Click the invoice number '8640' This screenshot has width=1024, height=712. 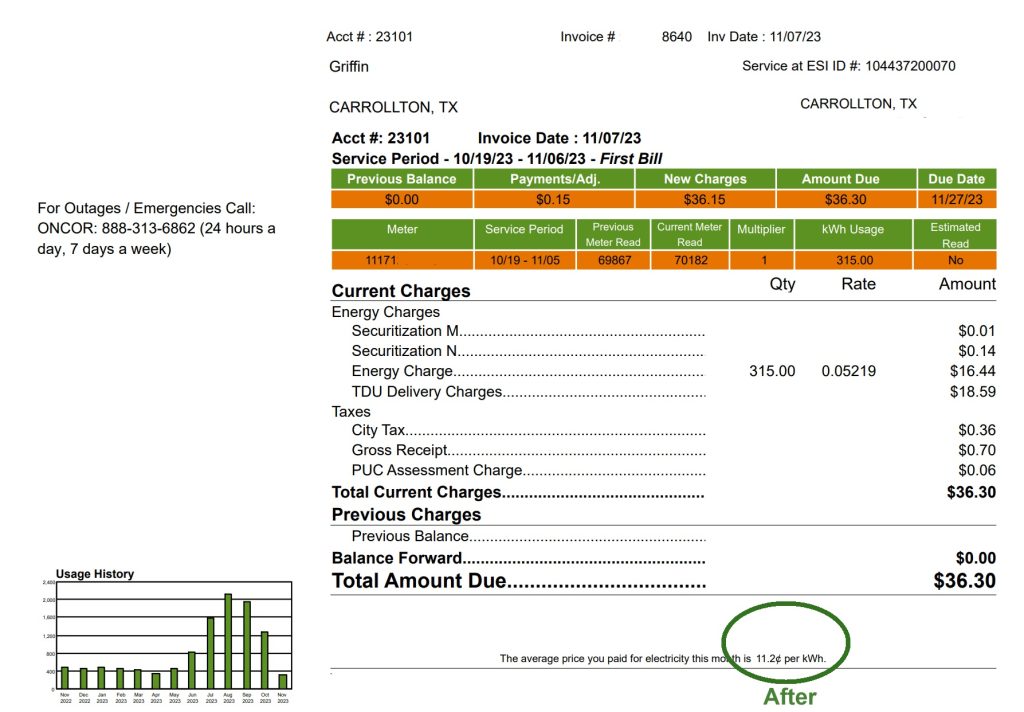tap(677, 37)
